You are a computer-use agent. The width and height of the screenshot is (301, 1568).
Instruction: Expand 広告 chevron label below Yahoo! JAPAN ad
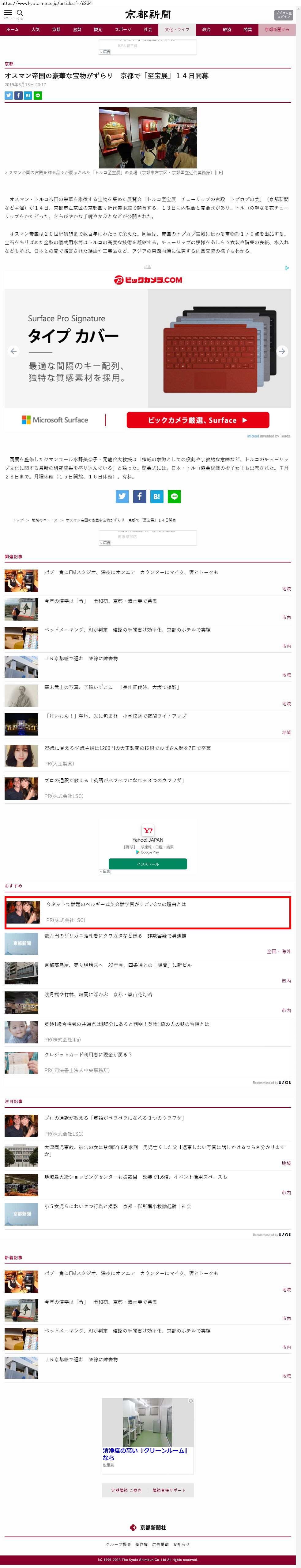tap(105, 872)
